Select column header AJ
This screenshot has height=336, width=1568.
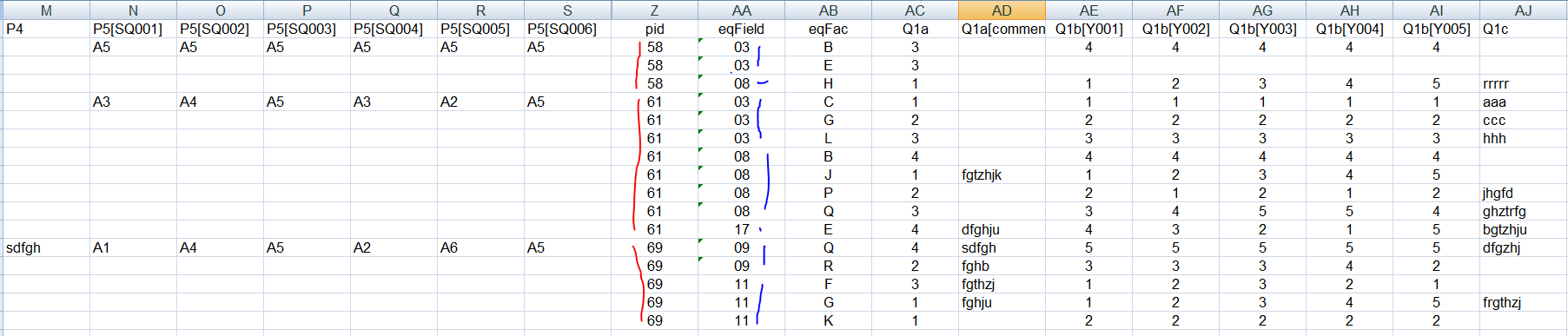tap(1523, 10)
